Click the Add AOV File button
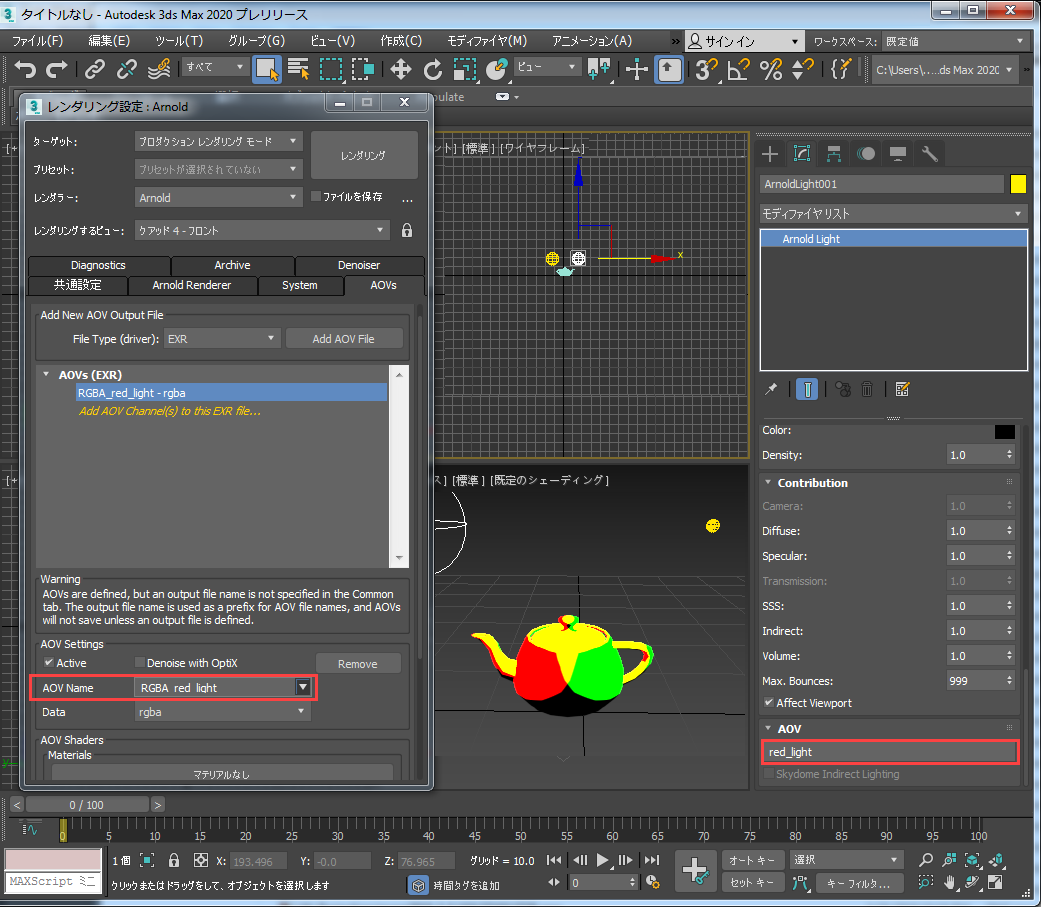Viewport: 1041px width, 907px height. (x=344, y=339)
